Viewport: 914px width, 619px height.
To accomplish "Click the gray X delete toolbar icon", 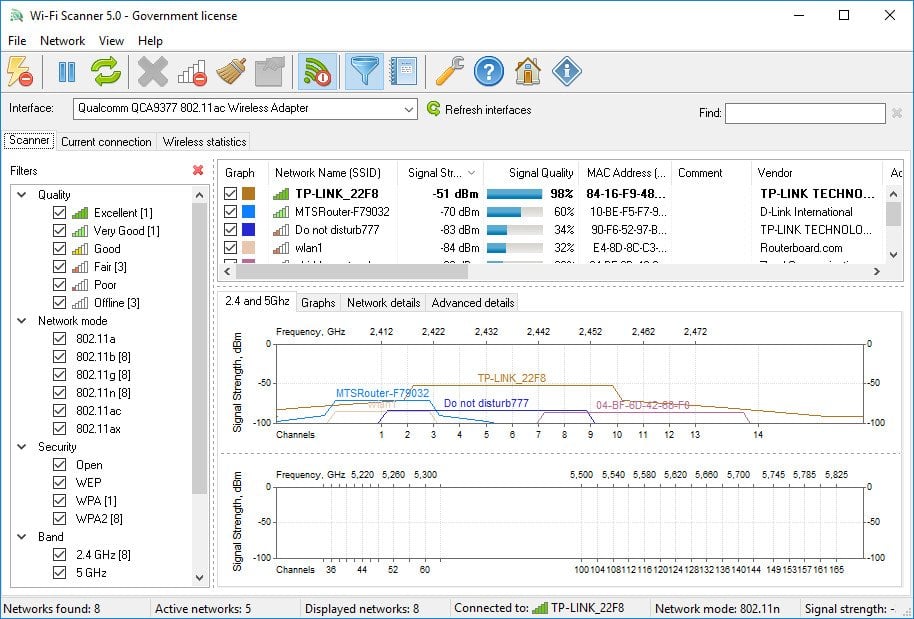I will (x=153, y=72).
